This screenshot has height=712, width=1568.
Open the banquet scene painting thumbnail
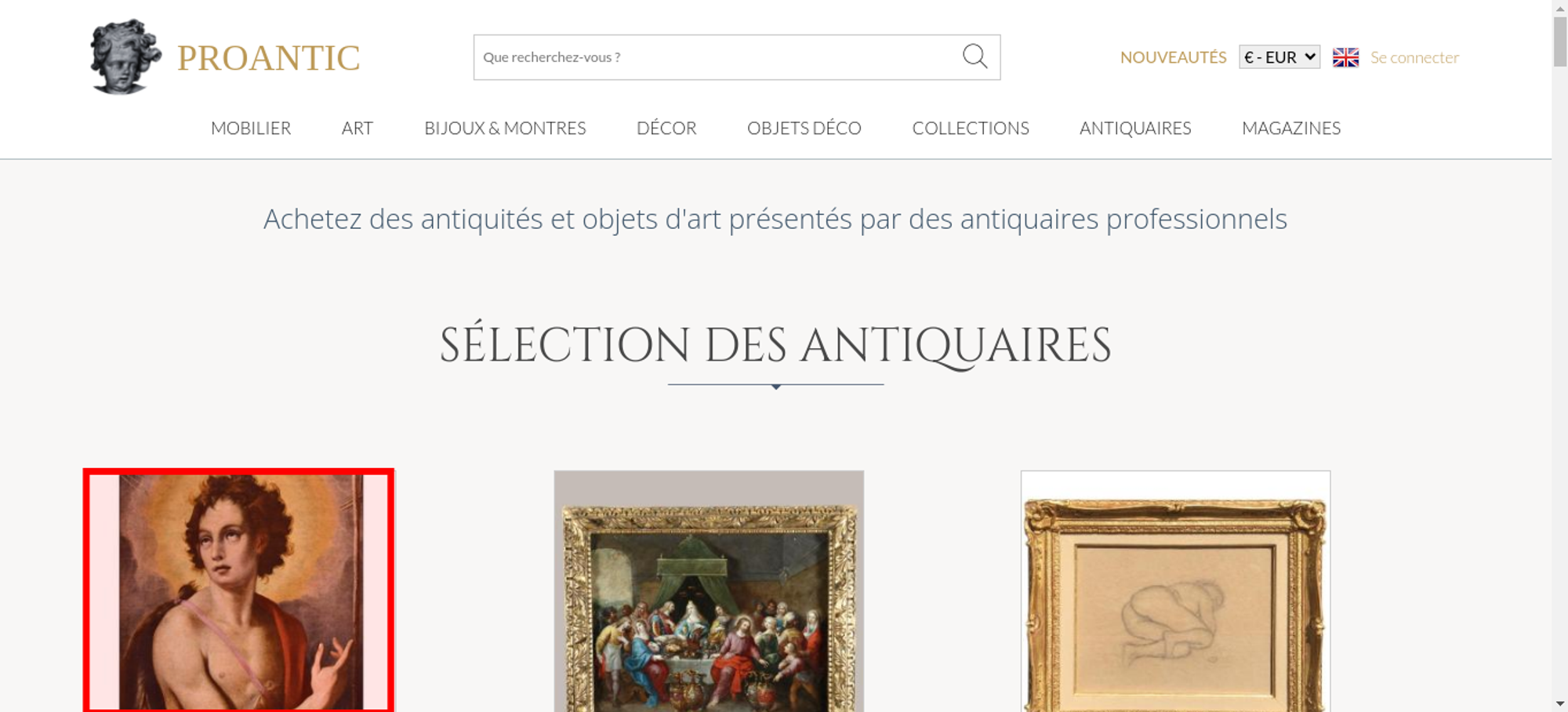[709, 591]
